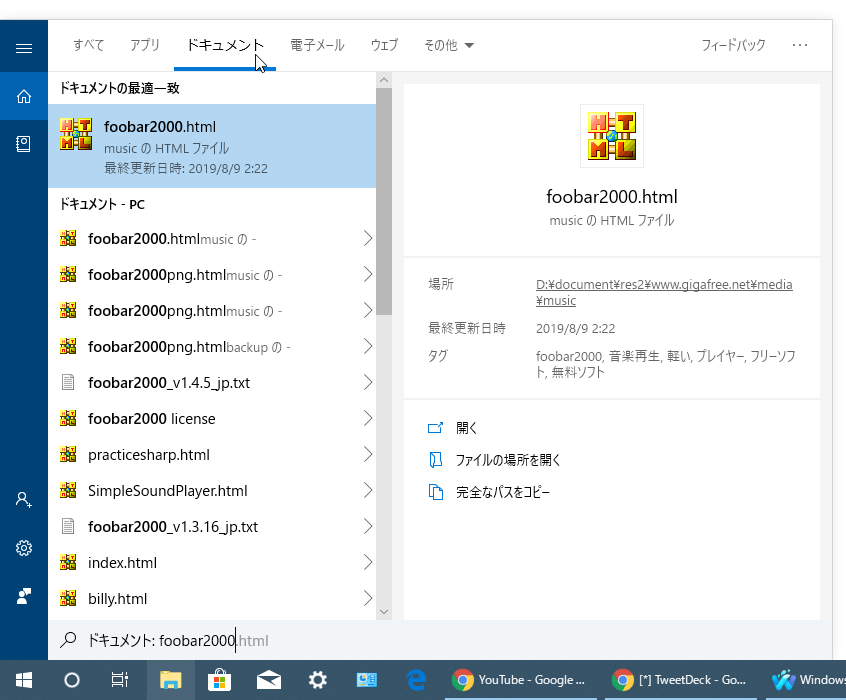Viewport: 846px width, 700px height.
Task: Select foobar2000_v1.3.16_jp.txt result
Action: [212, 526]
